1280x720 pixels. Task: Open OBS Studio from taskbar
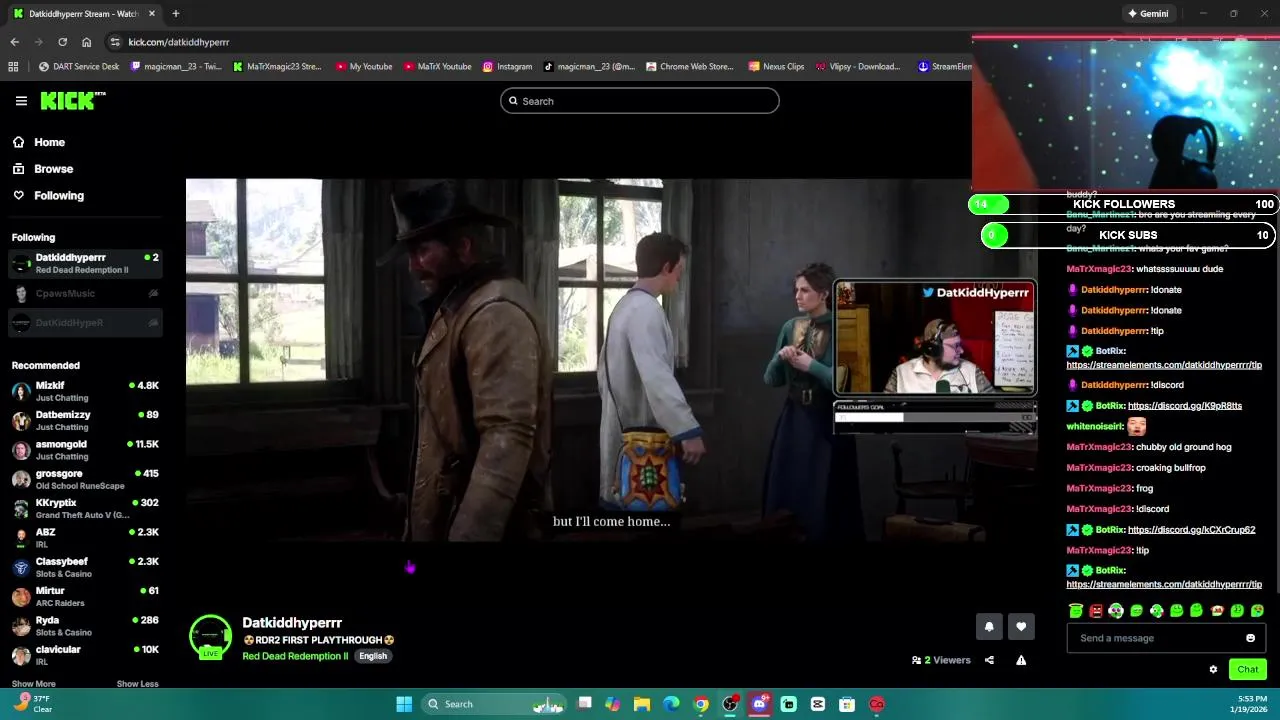[730, 704]
